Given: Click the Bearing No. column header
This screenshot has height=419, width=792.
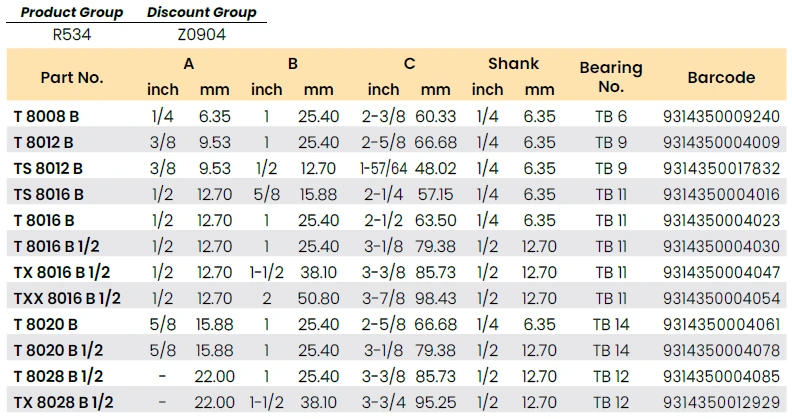Looking at the screenshot, I should [610, 76].
